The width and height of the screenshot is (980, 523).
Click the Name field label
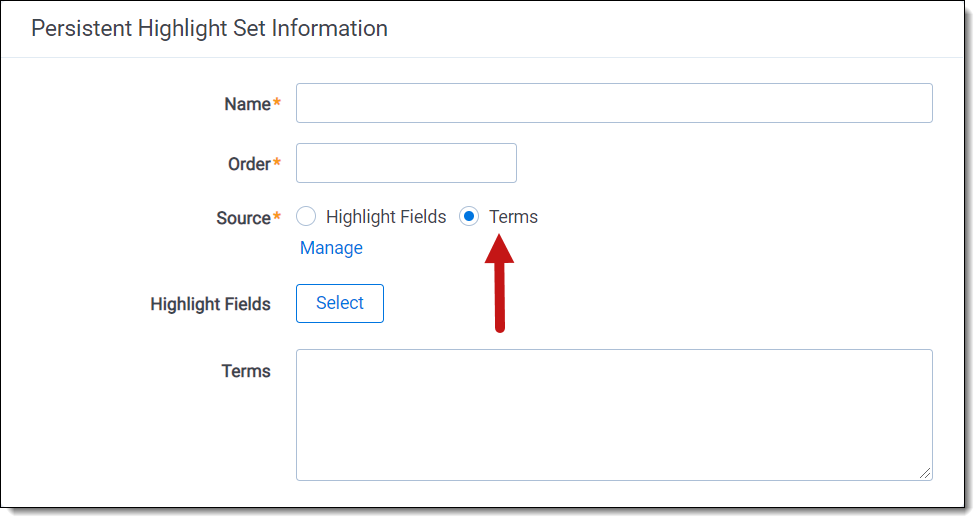[247, 104]
